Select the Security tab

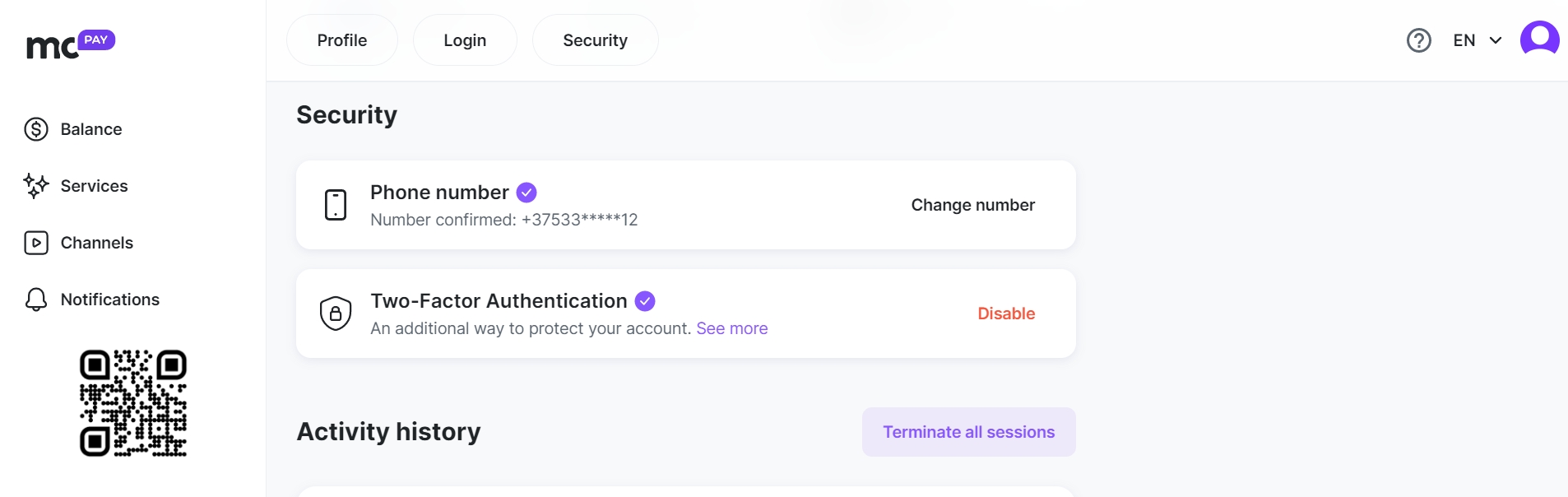tap(595, 40)
